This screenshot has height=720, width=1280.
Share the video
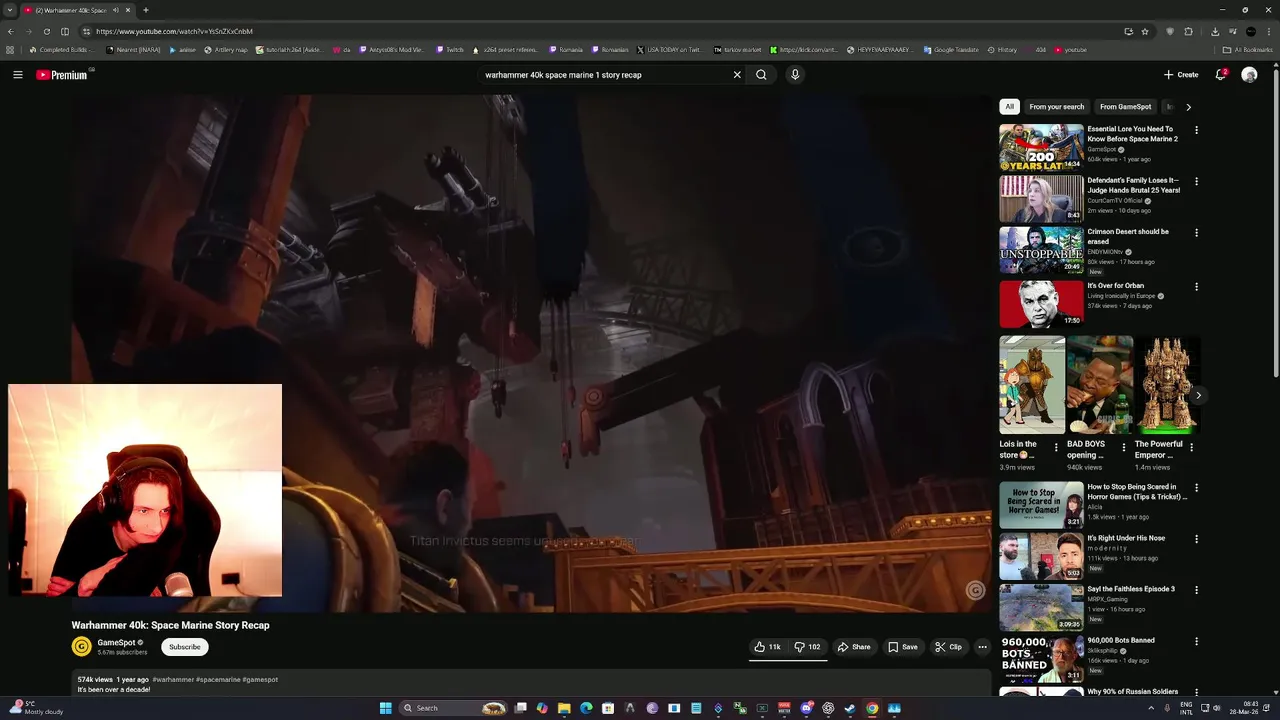point(854,647)
